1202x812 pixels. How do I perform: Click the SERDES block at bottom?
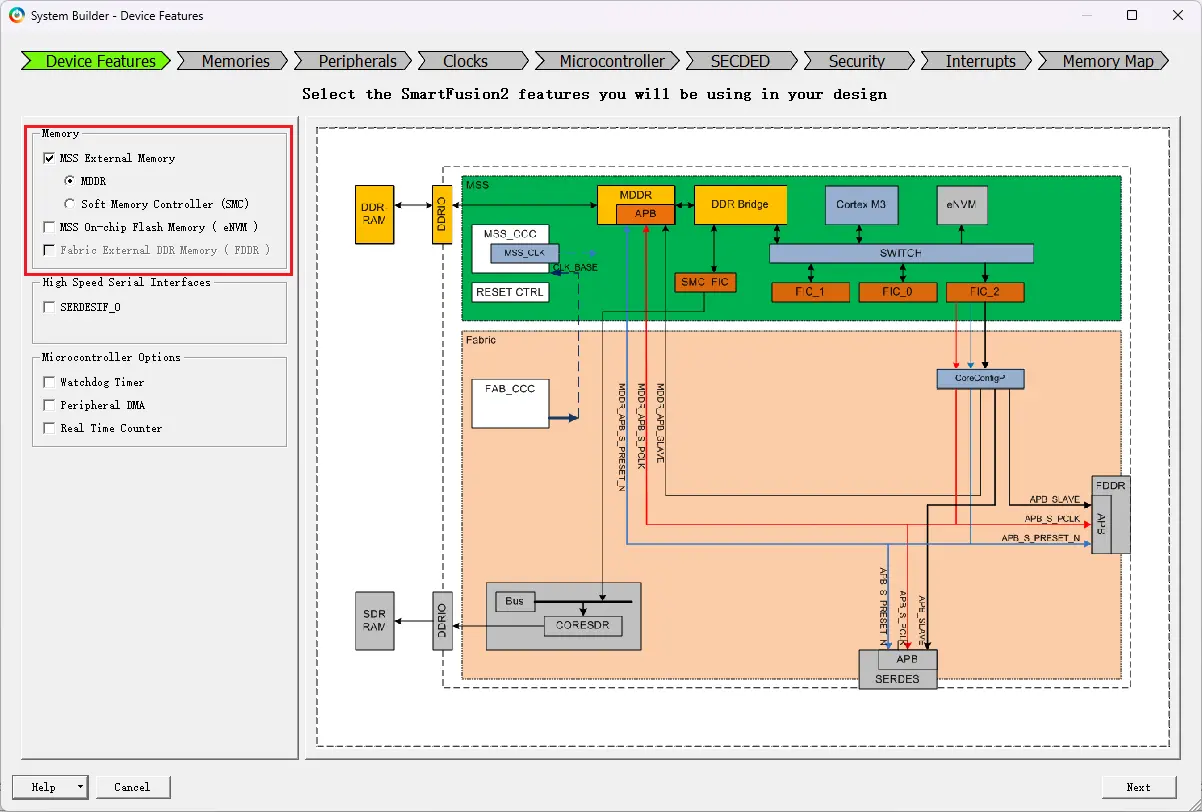point(898,678)
